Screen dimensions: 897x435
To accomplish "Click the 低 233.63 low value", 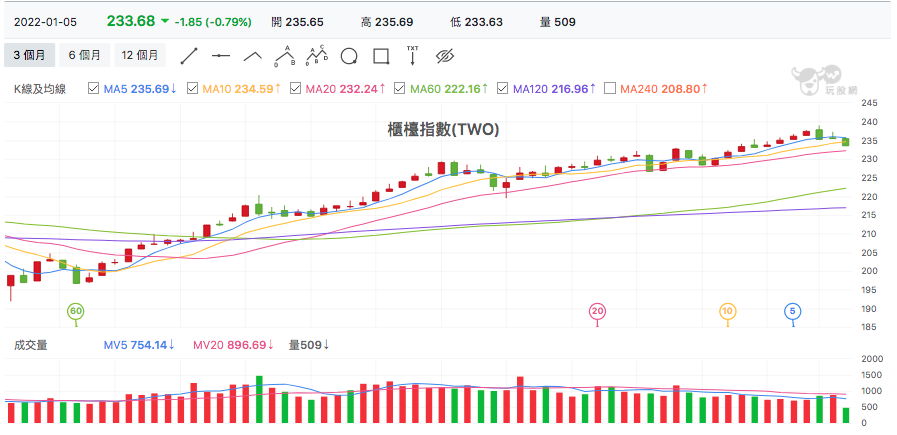I will coord(477,22).
